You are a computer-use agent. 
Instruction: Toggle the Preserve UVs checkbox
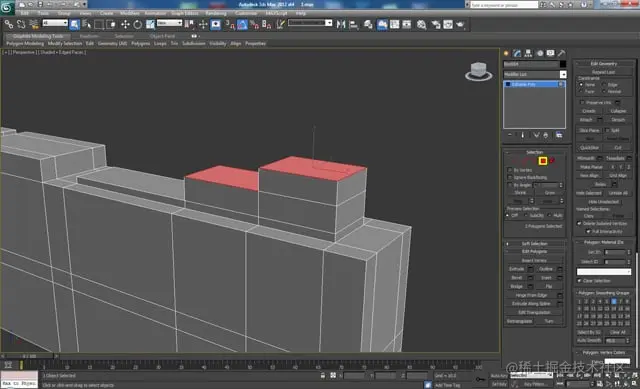coord(582,102)
